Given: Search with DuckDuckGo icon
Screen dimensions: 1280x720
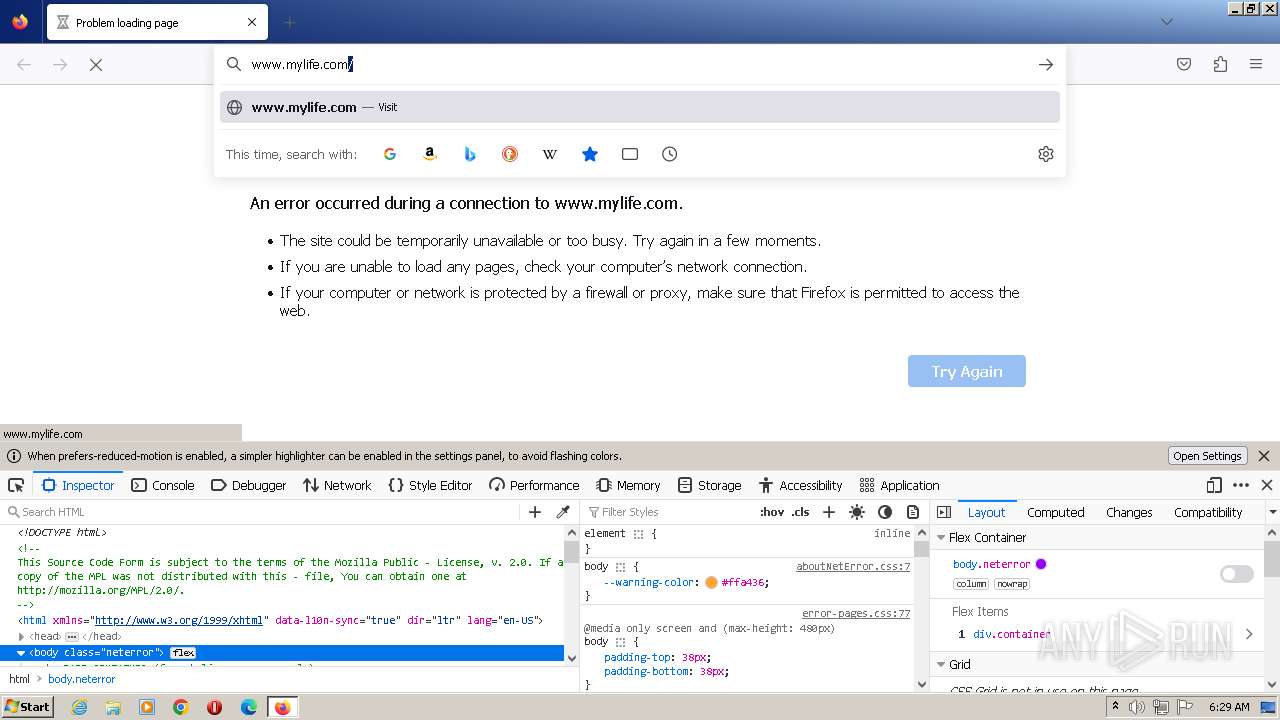Looking at the screenshot, I should 510,154.
